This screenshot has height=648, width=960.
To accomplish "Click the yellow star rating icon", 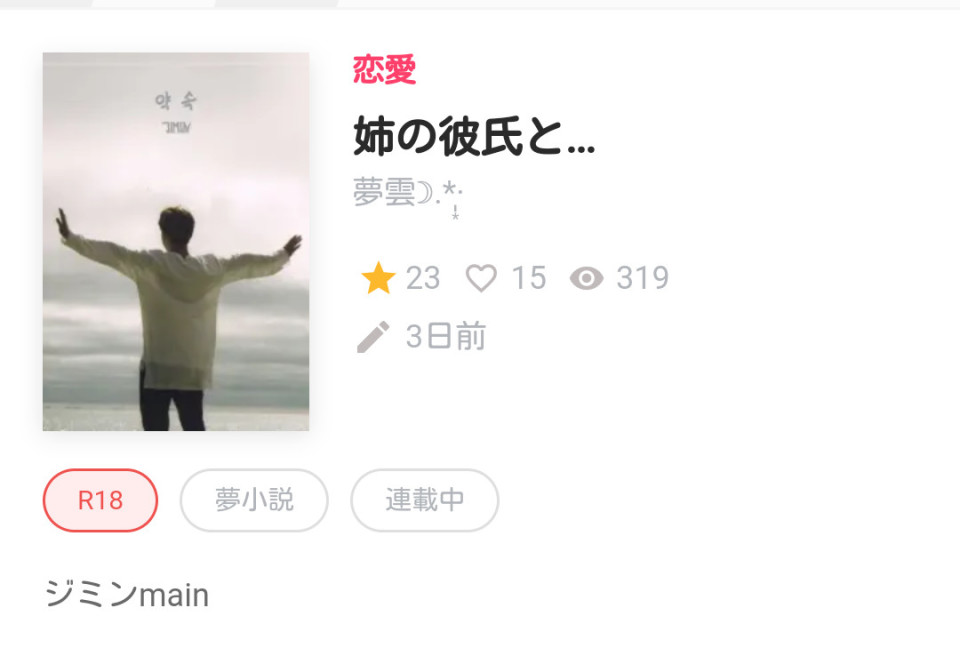I will tap(378, 277).
